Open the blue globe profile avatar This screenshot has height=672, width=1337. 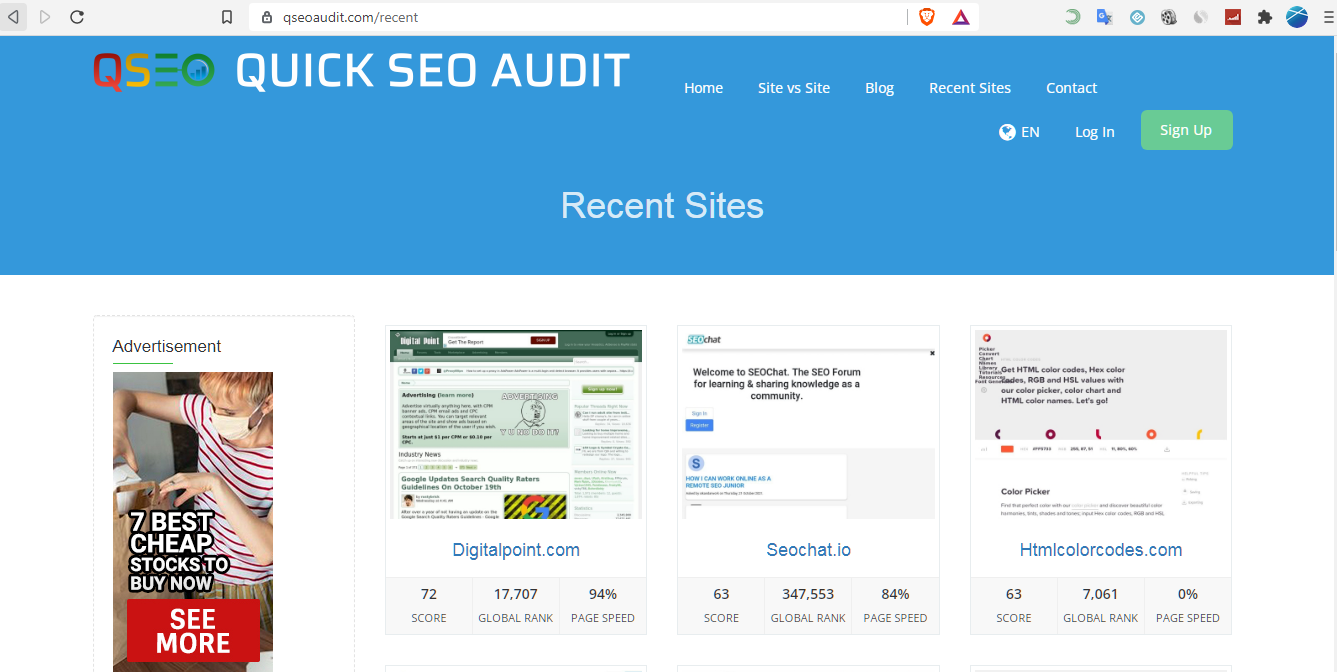(x=1297, y=17)
